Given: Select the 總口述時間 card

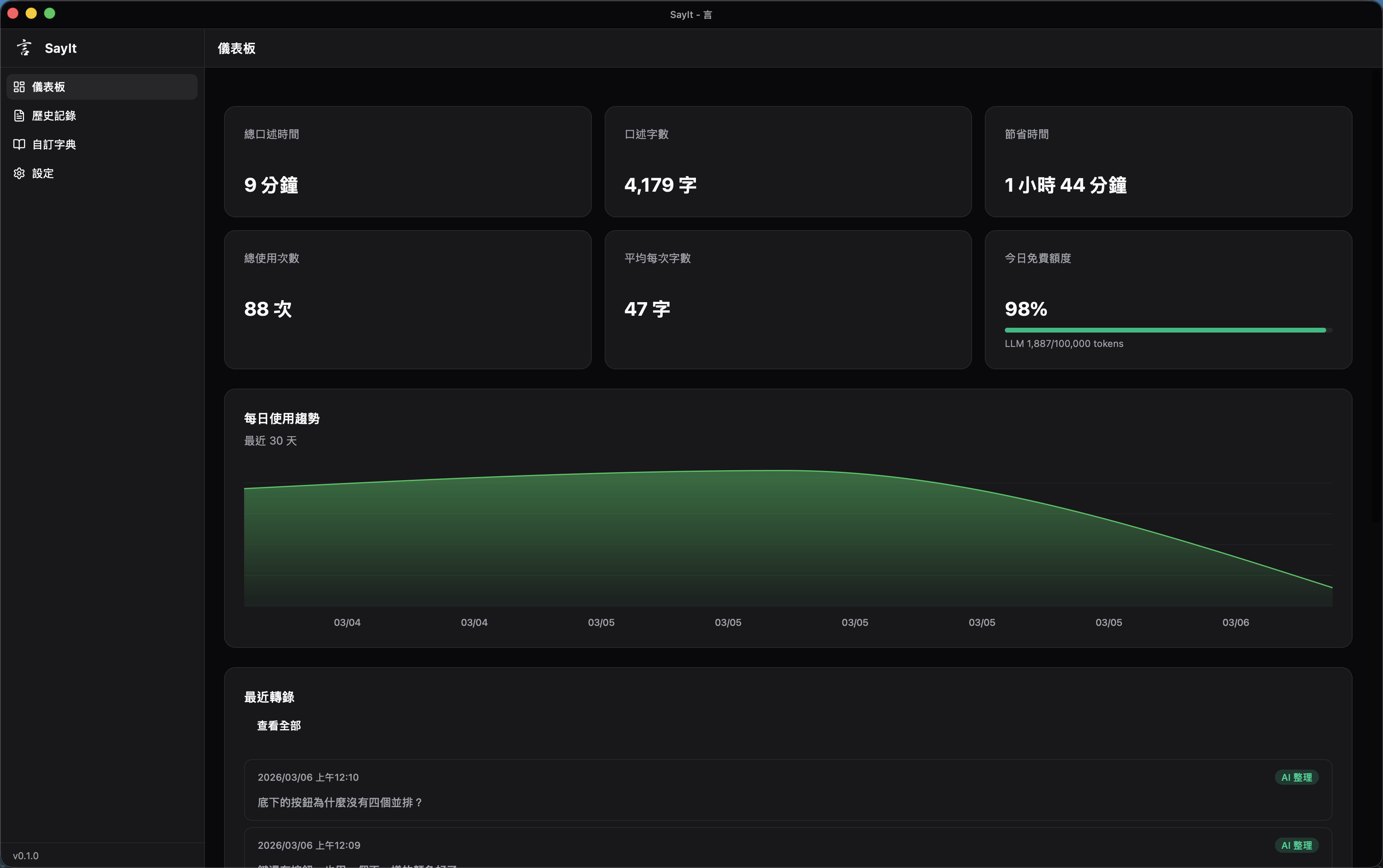Looking at the screenshot, I should coord(408,161).
